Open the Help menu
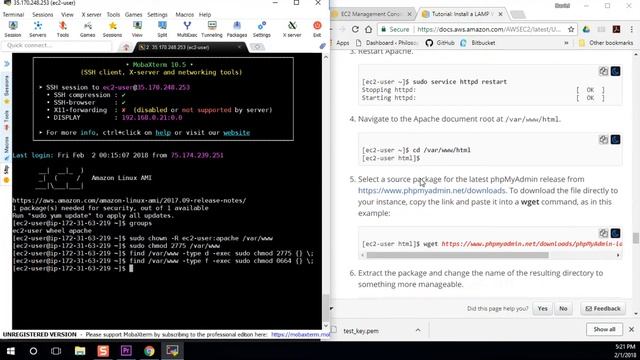 [205, 15]
